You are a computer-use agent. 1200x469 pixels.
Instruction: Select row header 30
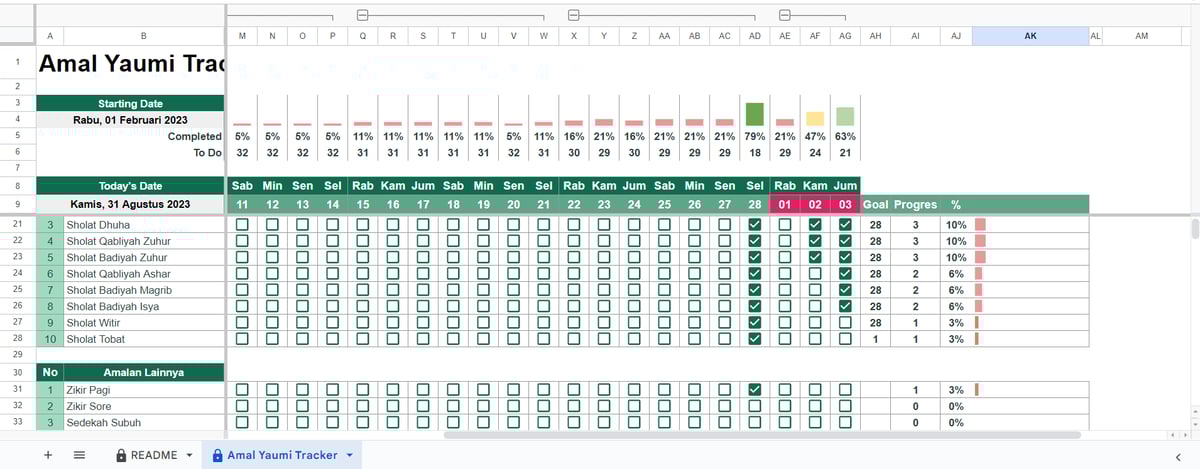(x=17, y=372)
